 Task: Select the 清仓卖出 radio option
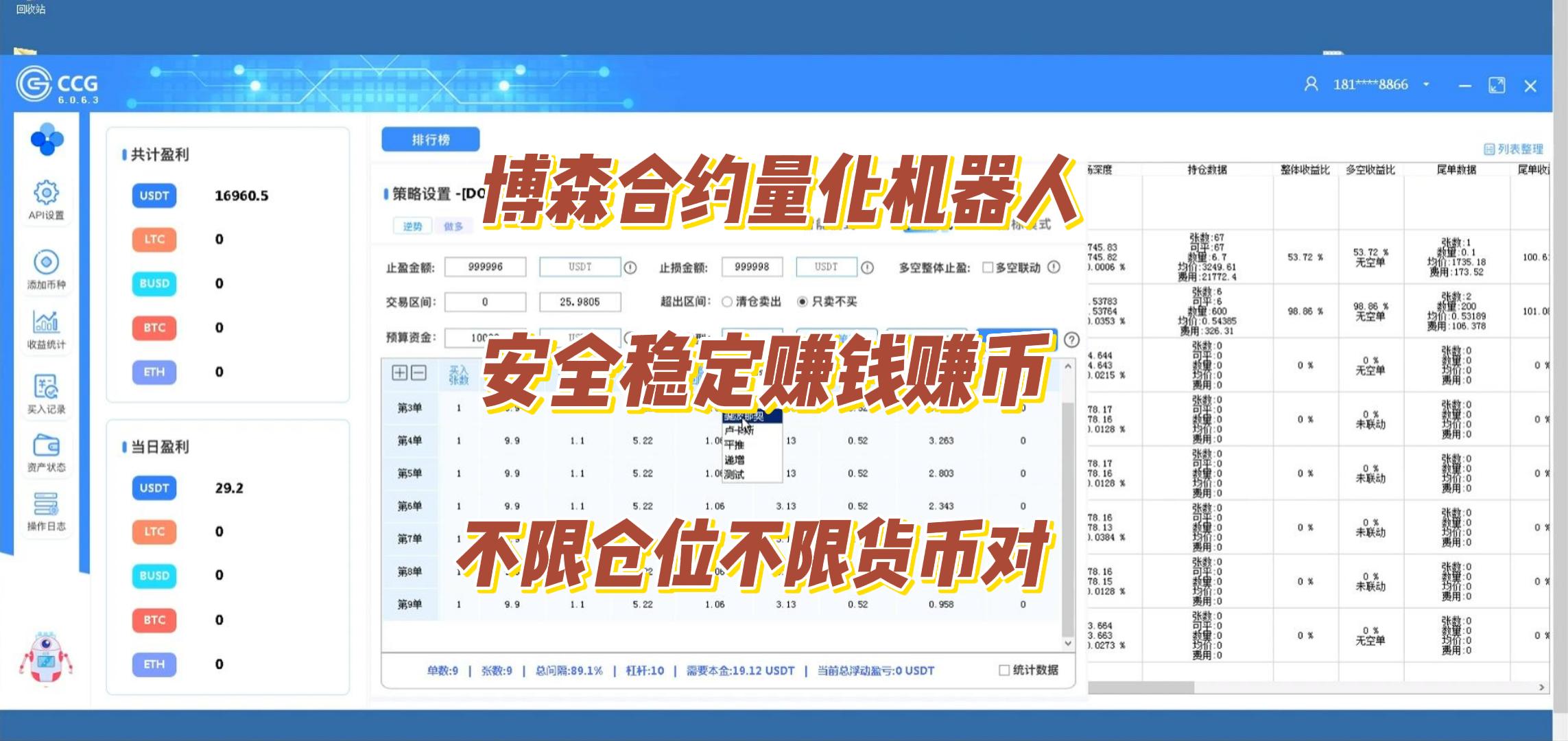pos(727,302)
